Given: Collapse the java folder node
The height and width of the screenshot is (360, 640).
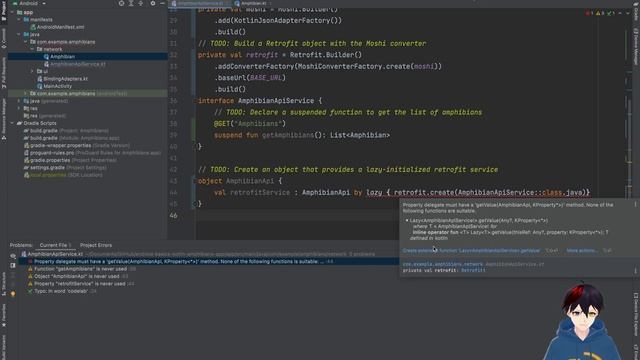Looking at the screenshot, I should point(19,35).
